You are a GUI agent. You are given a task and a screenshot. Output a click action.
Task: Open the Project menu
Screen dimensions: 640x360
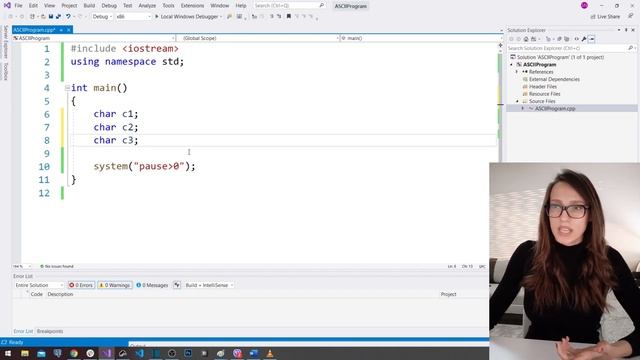coord(69,6)
